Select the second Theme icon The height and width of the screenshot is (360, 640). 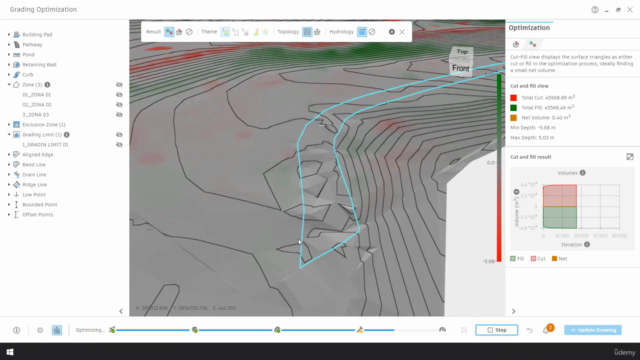[x=236, y=32]
